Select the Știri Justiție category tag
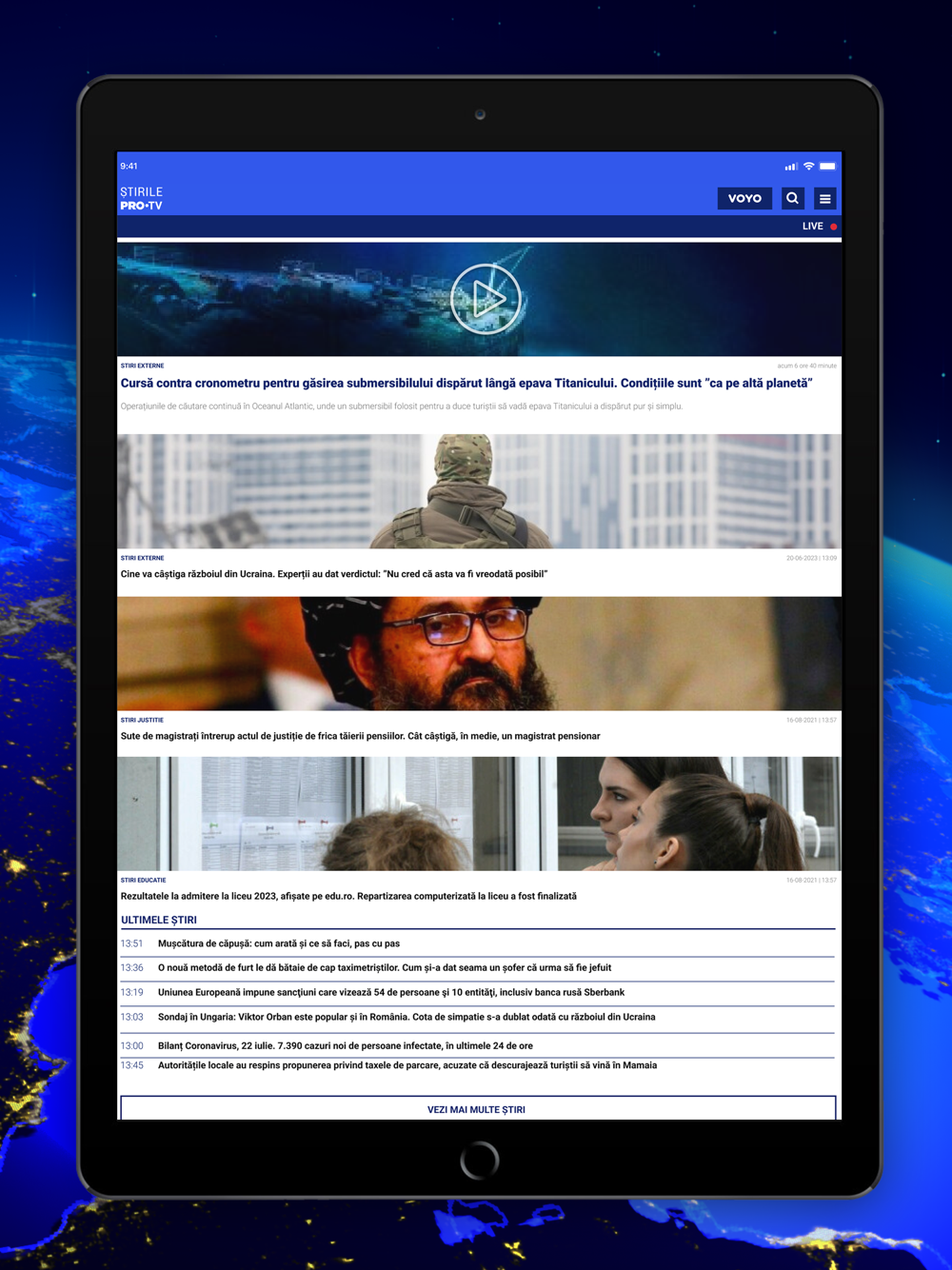The image size is (952, 1270). click(x=142, y=720)
